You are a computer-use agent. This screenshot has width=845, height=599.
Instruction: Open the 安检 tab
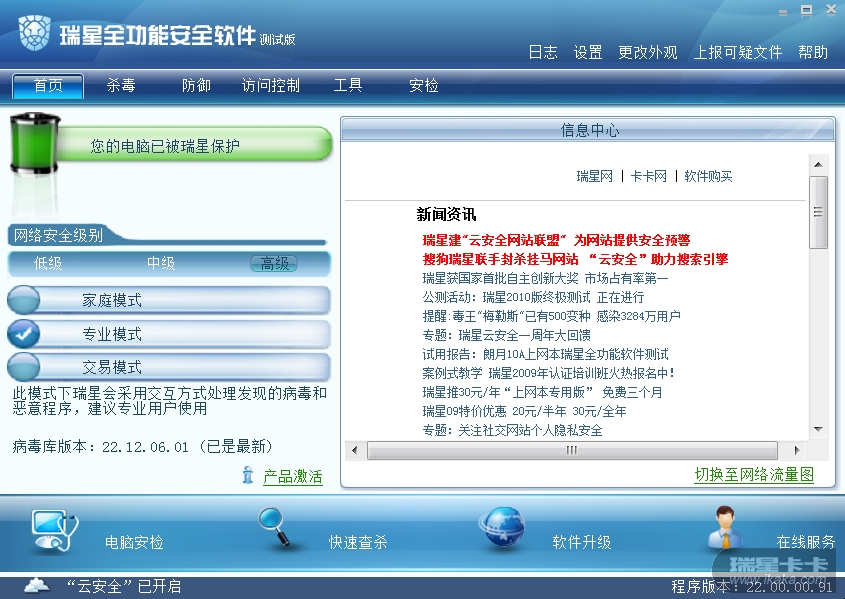[x=424, y=86]
